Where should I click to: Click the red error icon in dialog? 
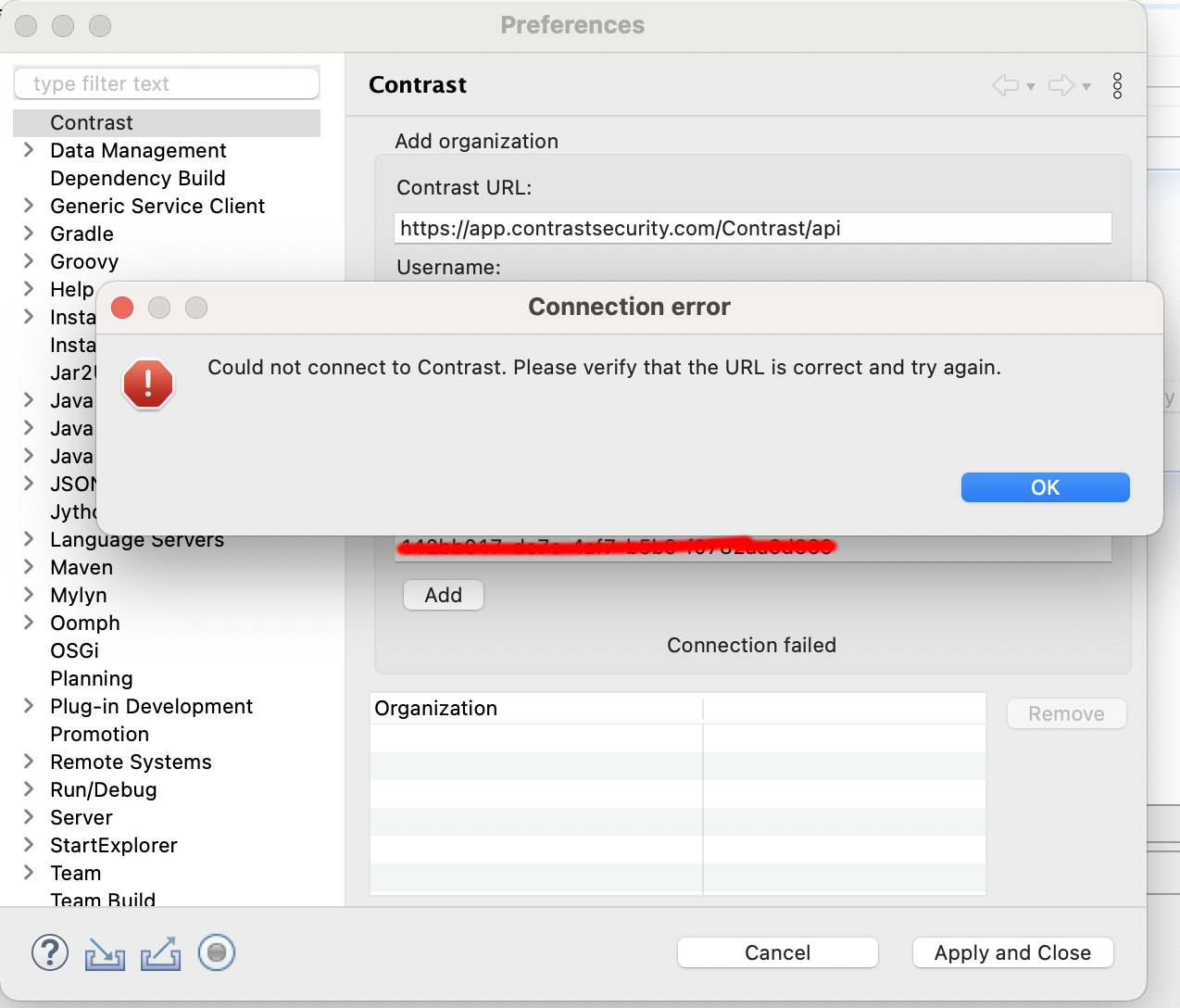tap(148, 384)
